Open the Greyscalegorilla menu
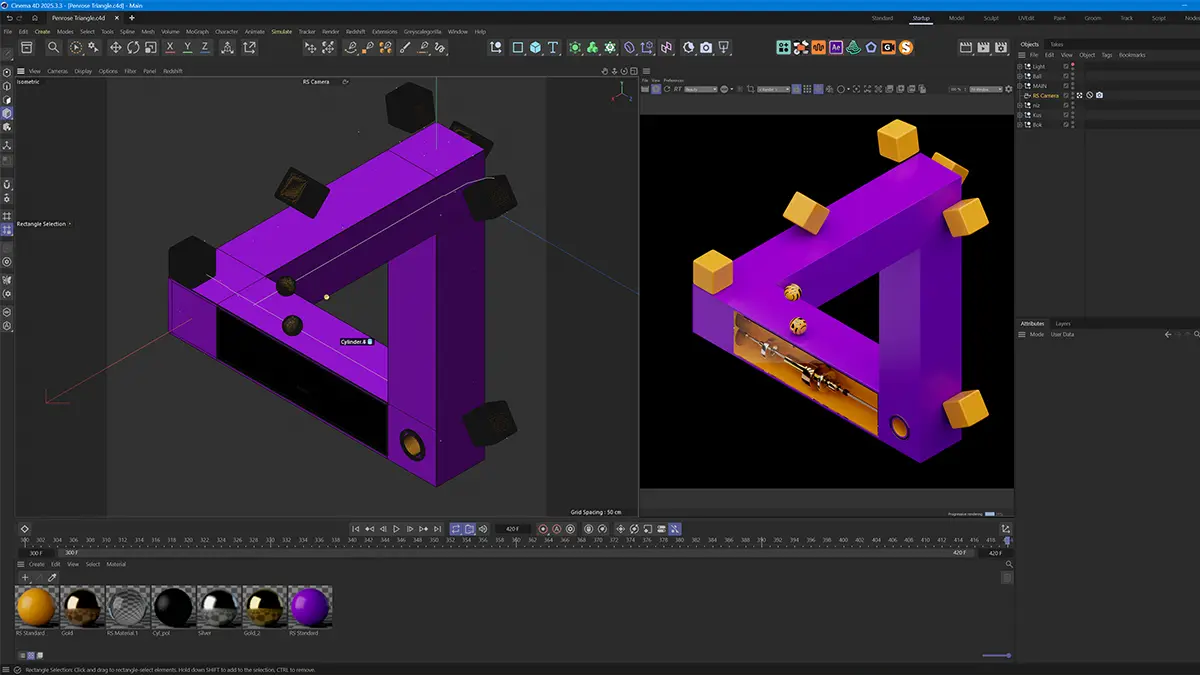Viewport: 1200px width, 675px height. tap(423, 31)
